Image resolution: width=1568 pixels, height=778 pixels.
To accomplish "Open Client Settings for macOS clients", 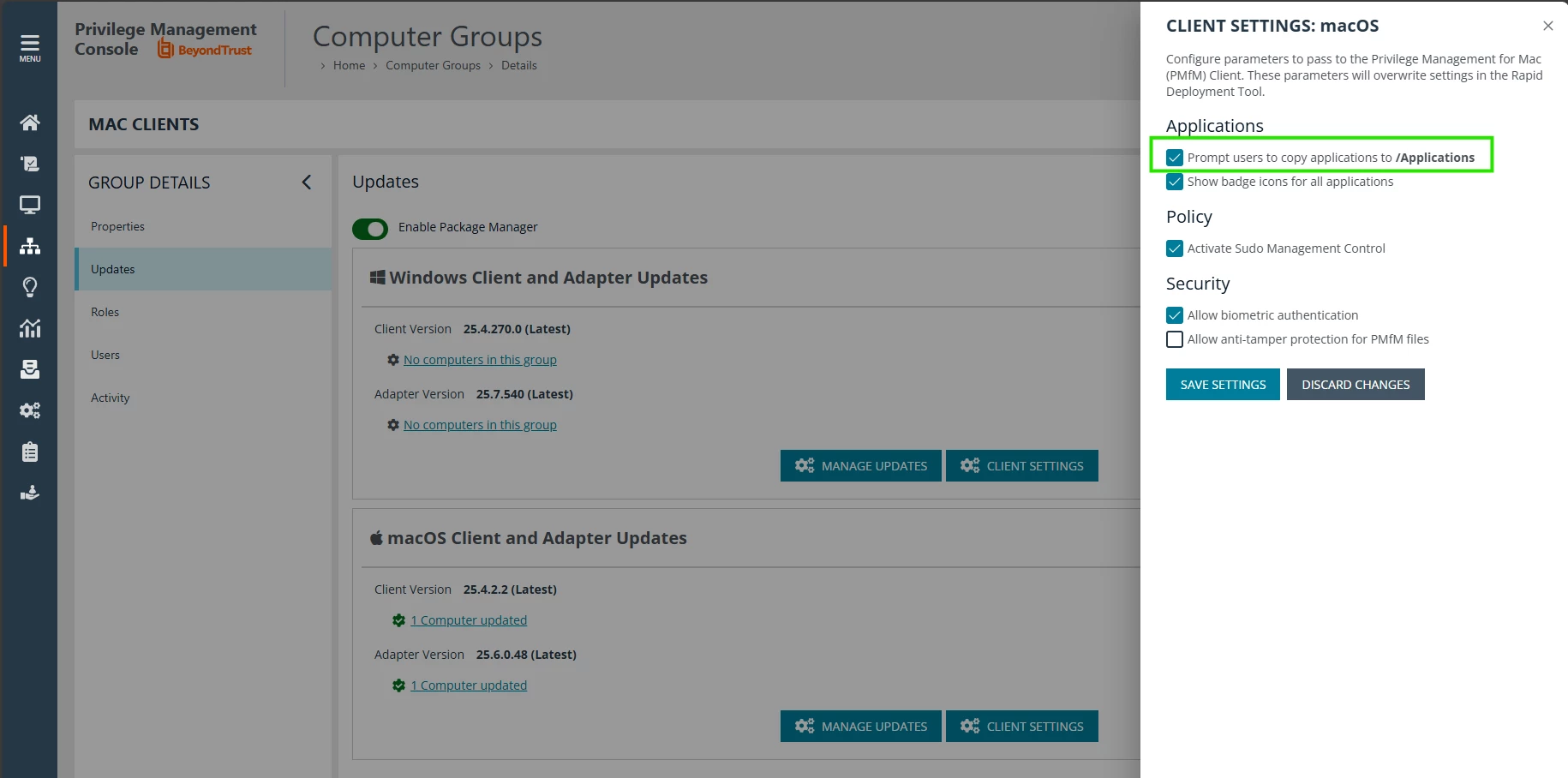I will [x=1021, y=726].
